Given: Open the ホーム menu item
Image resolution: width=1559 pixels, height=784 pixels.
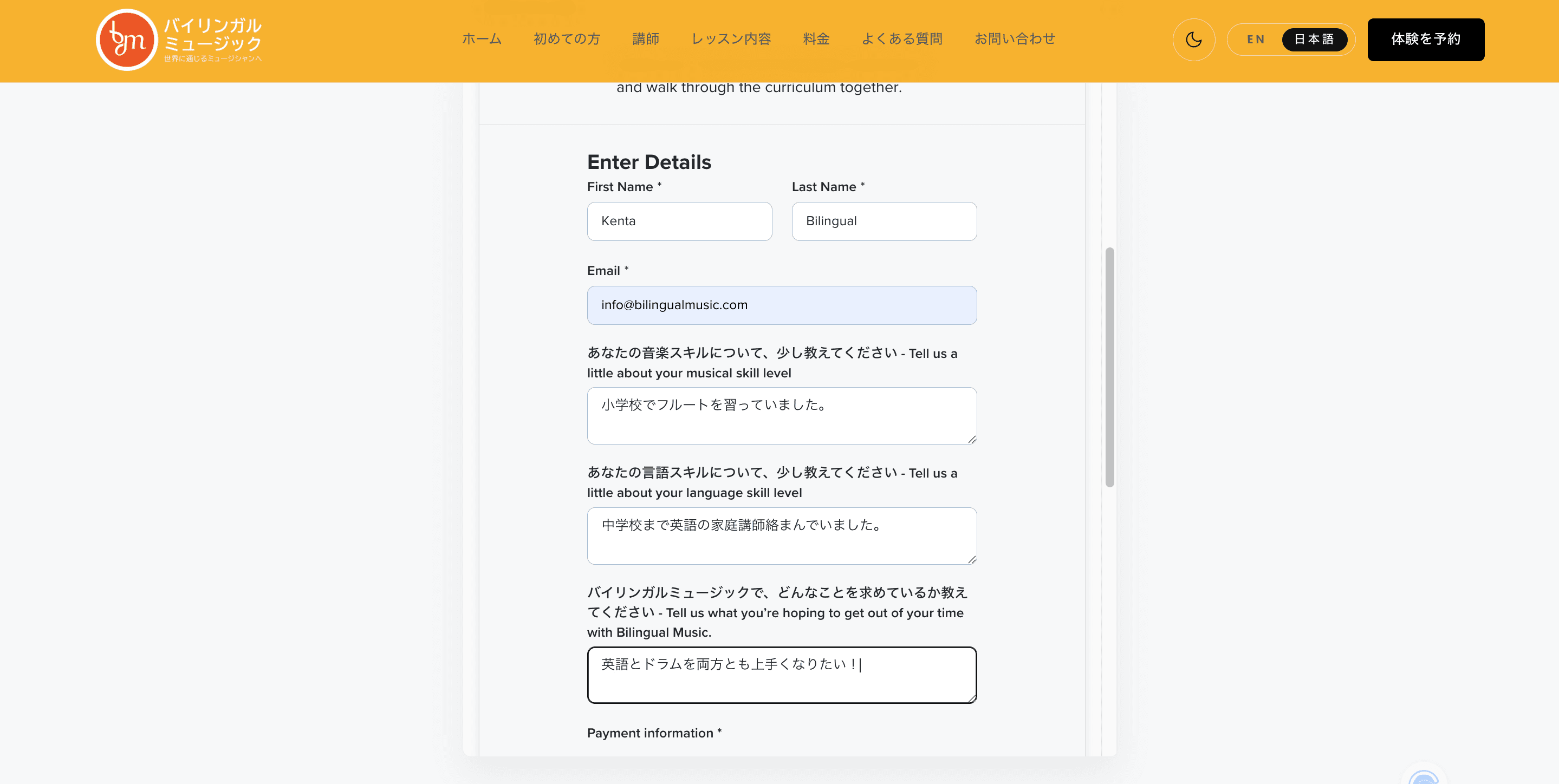Looking at the screenshot, I should [482, 39].
